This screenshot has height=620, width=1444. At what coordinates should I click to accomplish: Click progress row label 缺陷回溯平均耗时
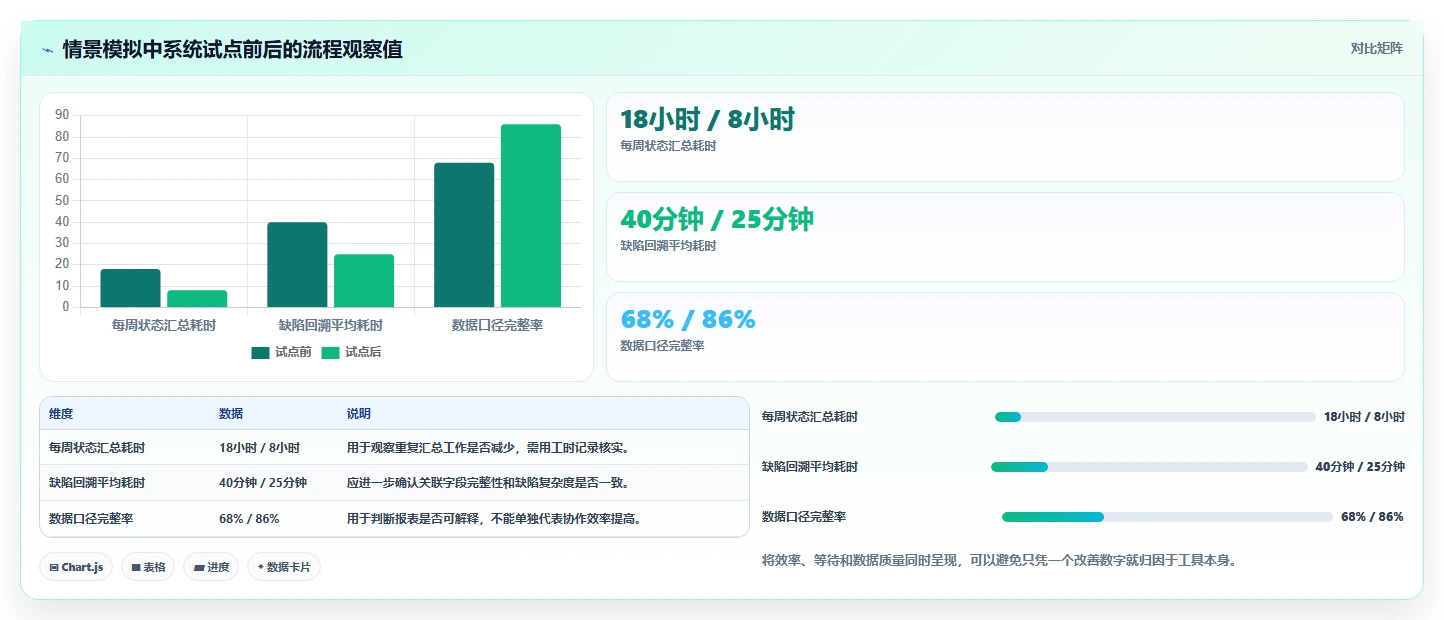[x=810, y=467]
